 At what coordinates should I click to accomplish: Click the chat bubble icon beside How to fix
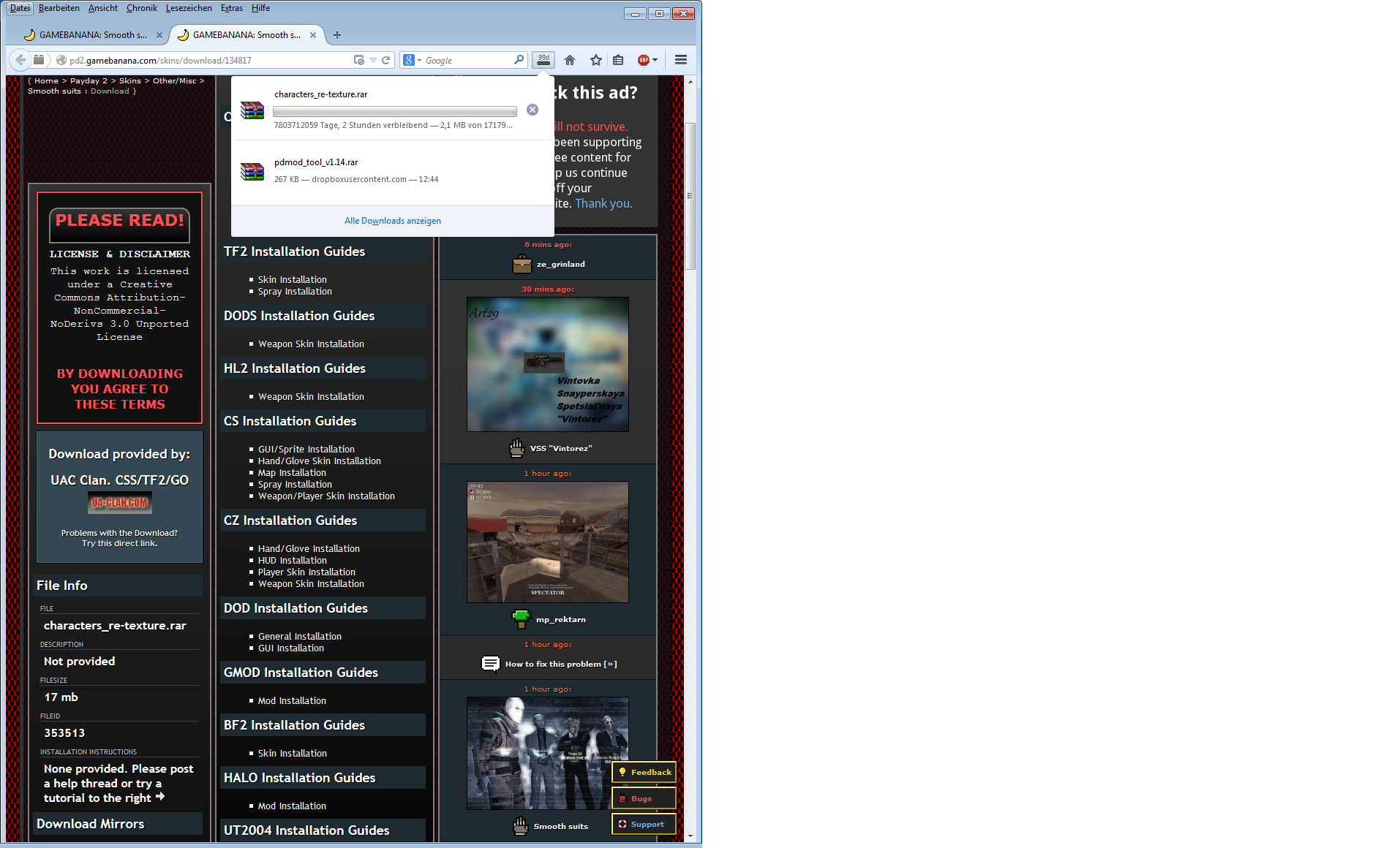tap(490, 664)
